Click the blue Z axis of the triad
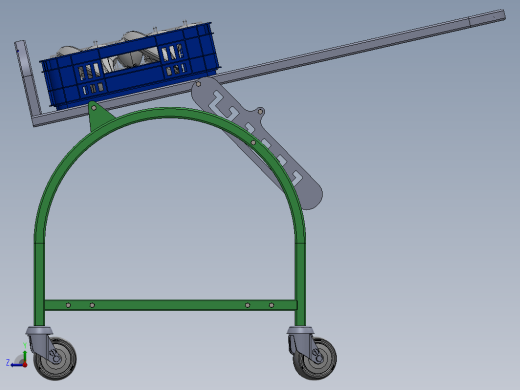 (17, 365)
